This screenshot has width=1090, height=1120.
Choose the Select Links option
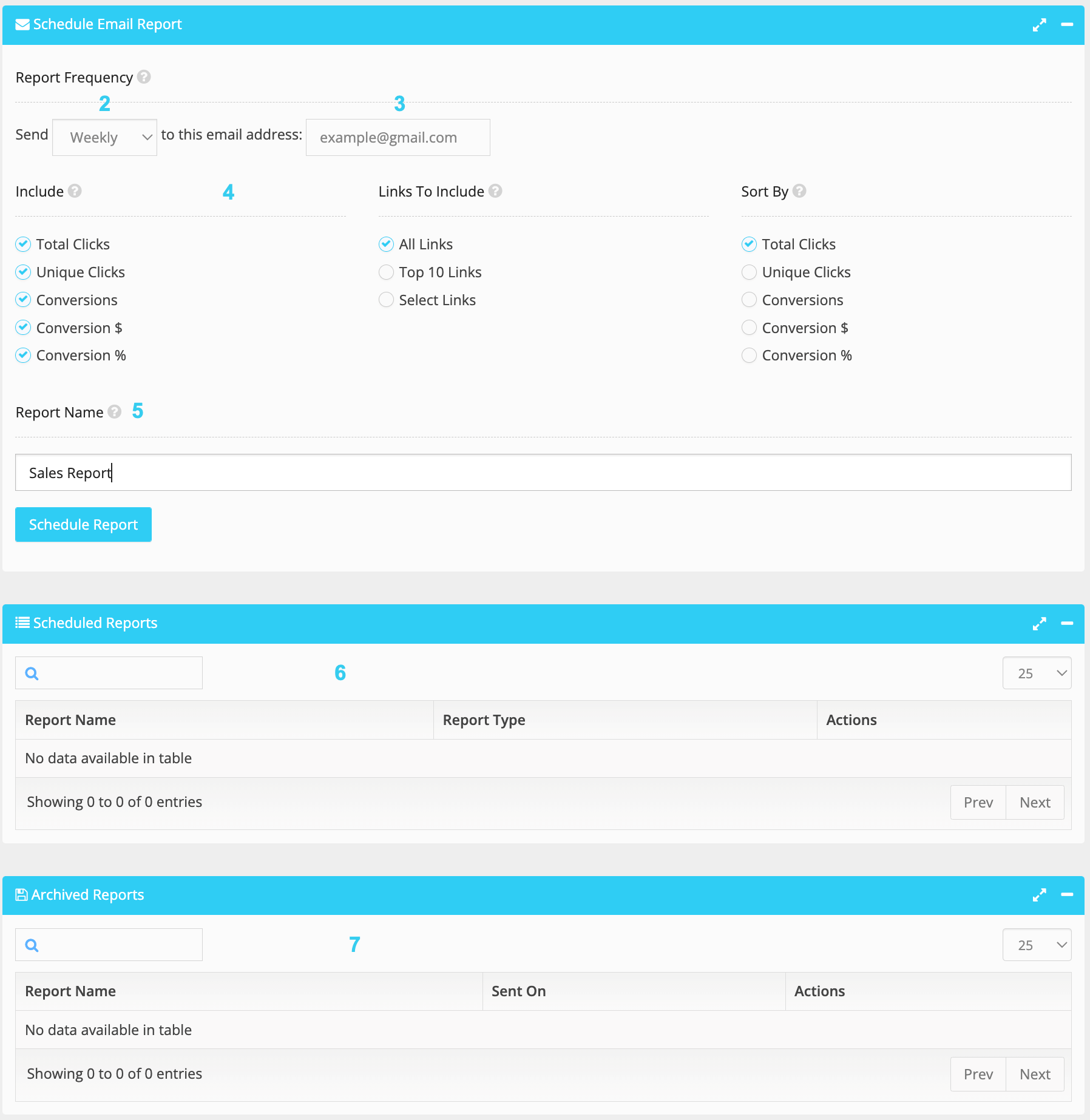pyautogui.click(x=386, y=300)
